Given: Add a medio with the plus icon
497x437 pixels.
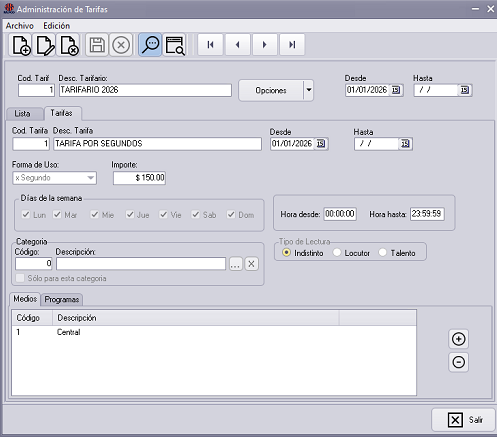Looking at the screenshot, I should tap(459, 339).
